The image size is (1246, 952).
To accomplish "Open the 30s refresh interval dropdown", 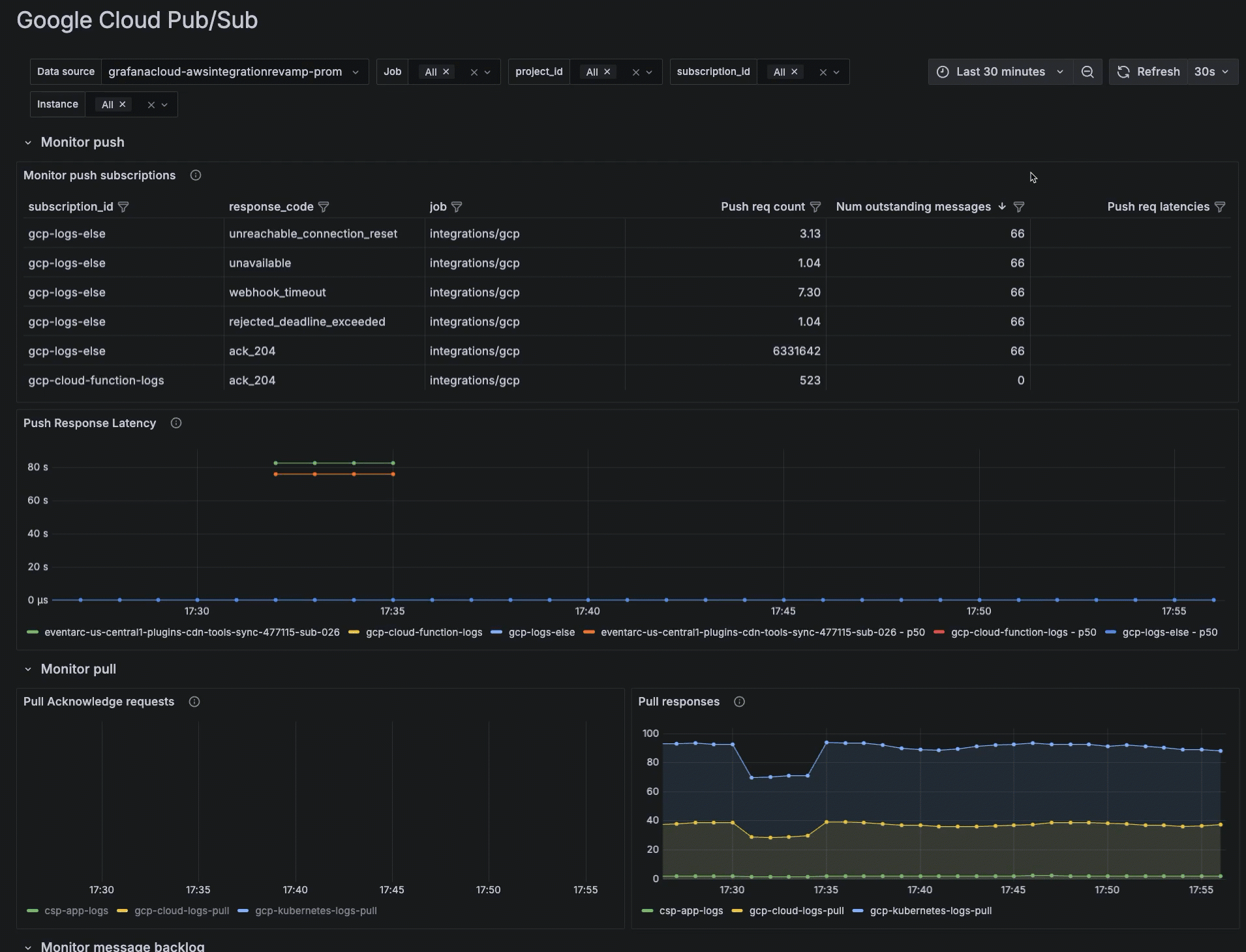I will coord(1212,72).
